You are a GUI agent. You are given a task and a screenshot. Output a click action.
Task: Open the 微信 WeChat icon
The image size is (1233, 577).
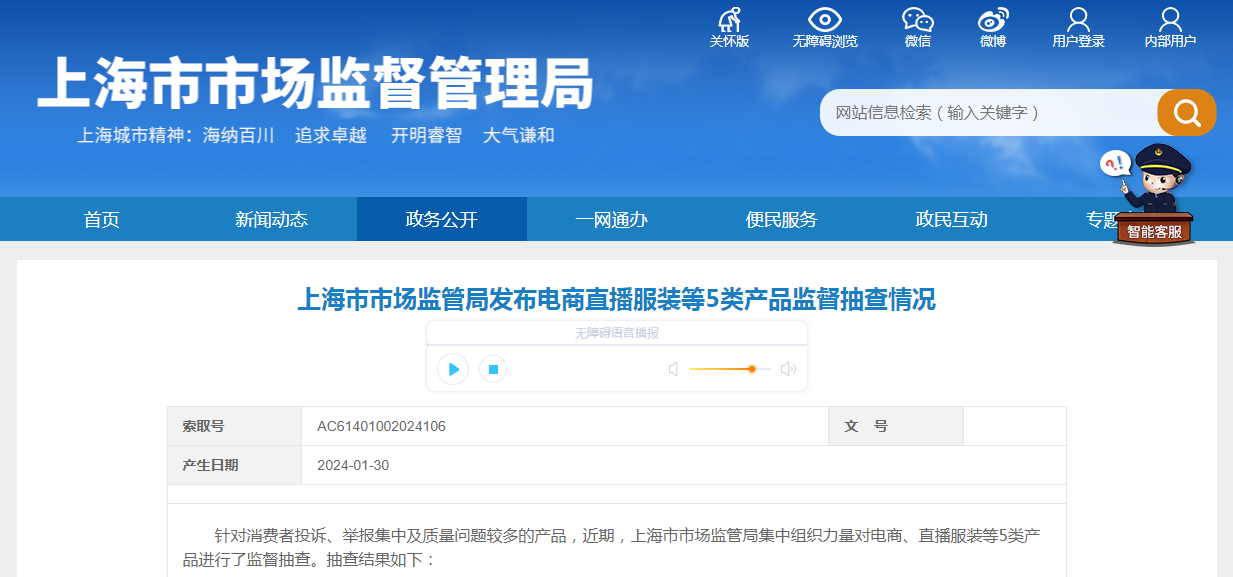[917, 21]
